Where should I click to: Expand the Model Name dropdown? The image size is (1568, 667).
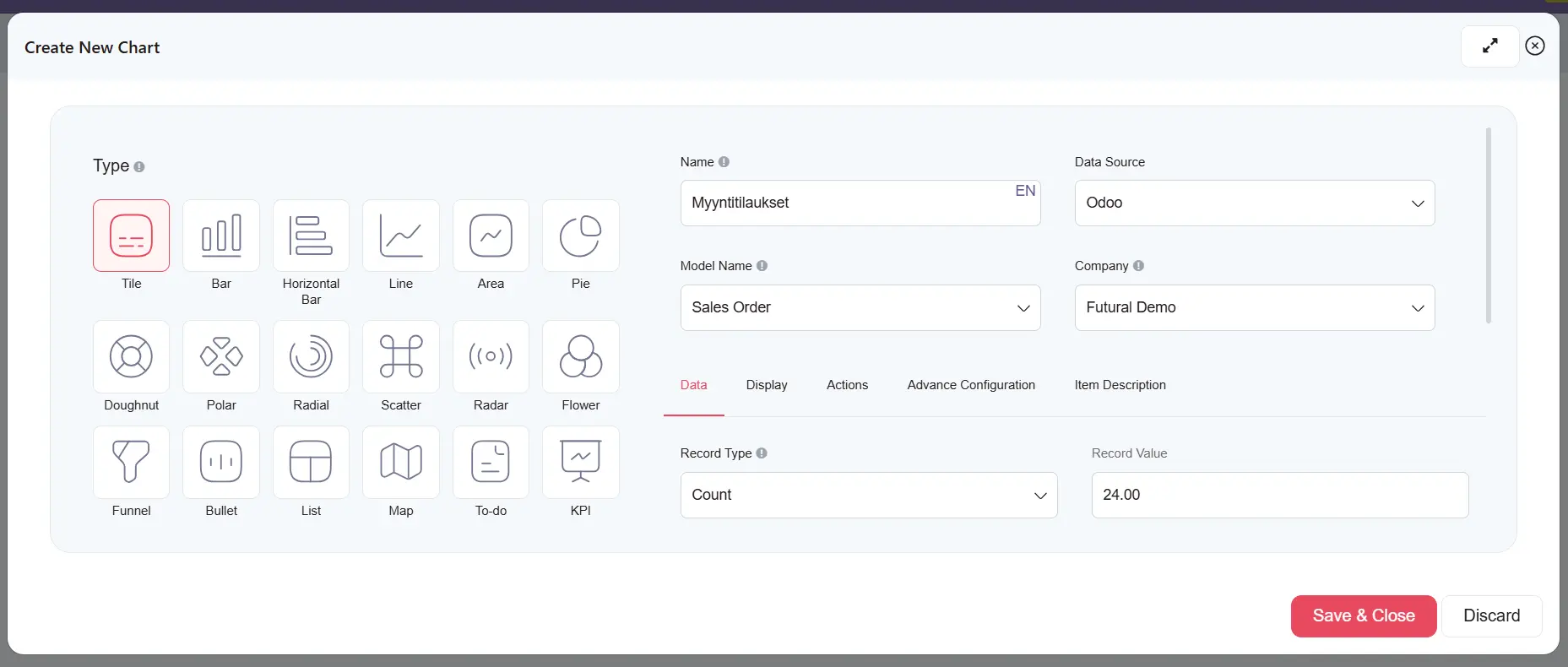coord(860,308)
